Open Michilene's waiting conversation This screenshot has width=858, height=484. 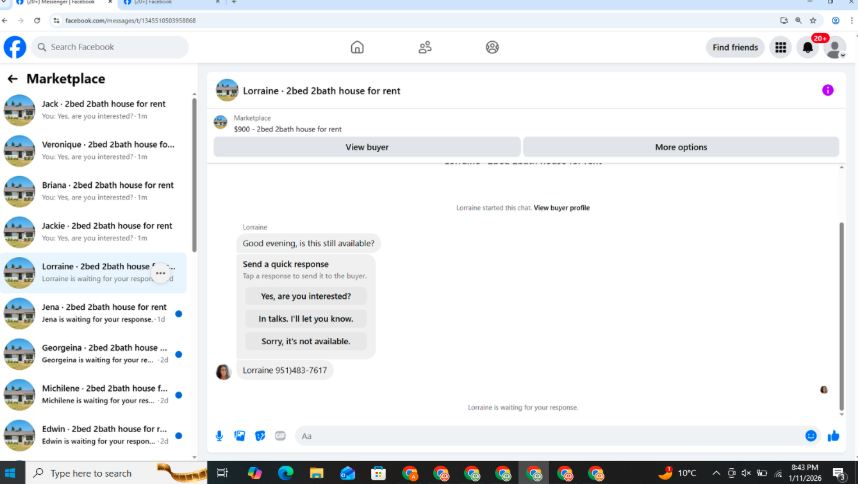(x=94, y=394)
